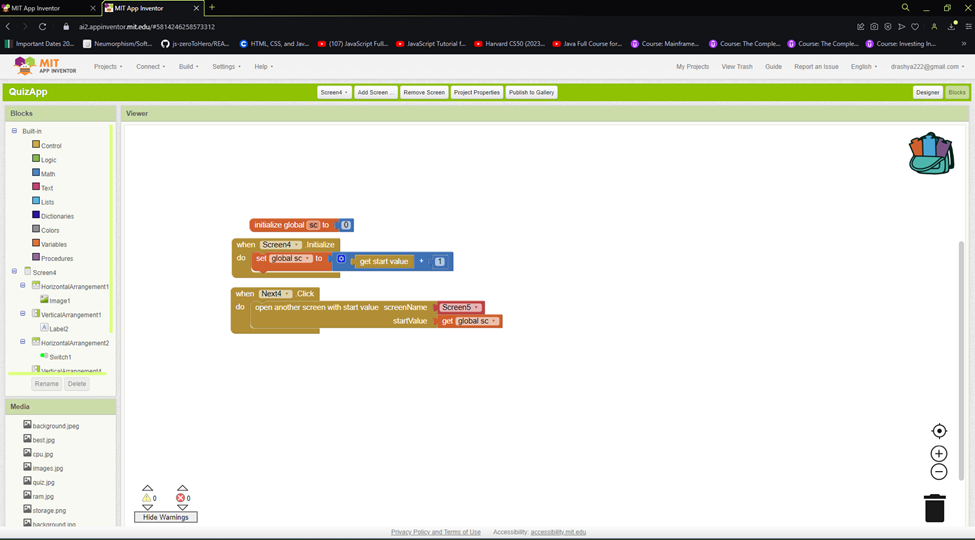Zoom out with the minus icon
This screenshot has height=540, width=975.
pos(939,472)
